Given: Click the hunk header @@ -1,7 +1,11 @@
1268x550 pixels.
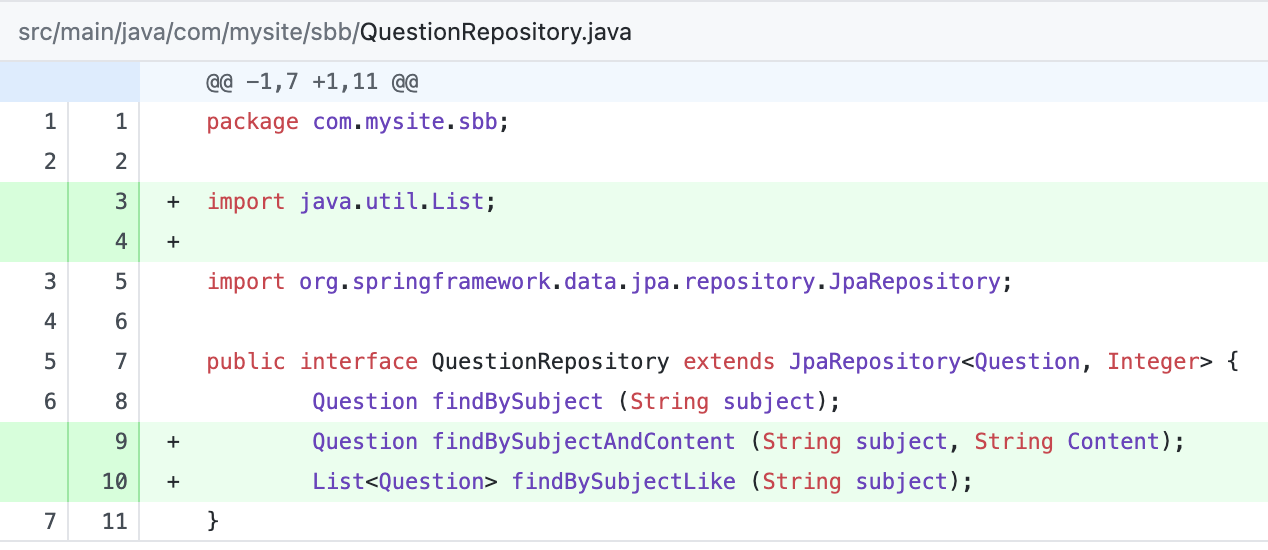Looking at the screenshot, I should tap(312, 82).
